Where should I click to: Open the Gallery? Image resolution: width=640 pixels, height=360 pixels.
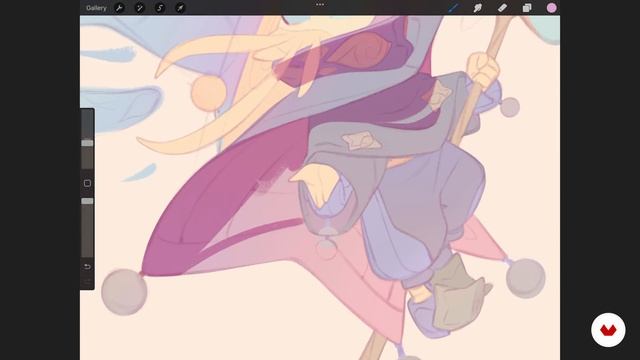click(96, 8)
